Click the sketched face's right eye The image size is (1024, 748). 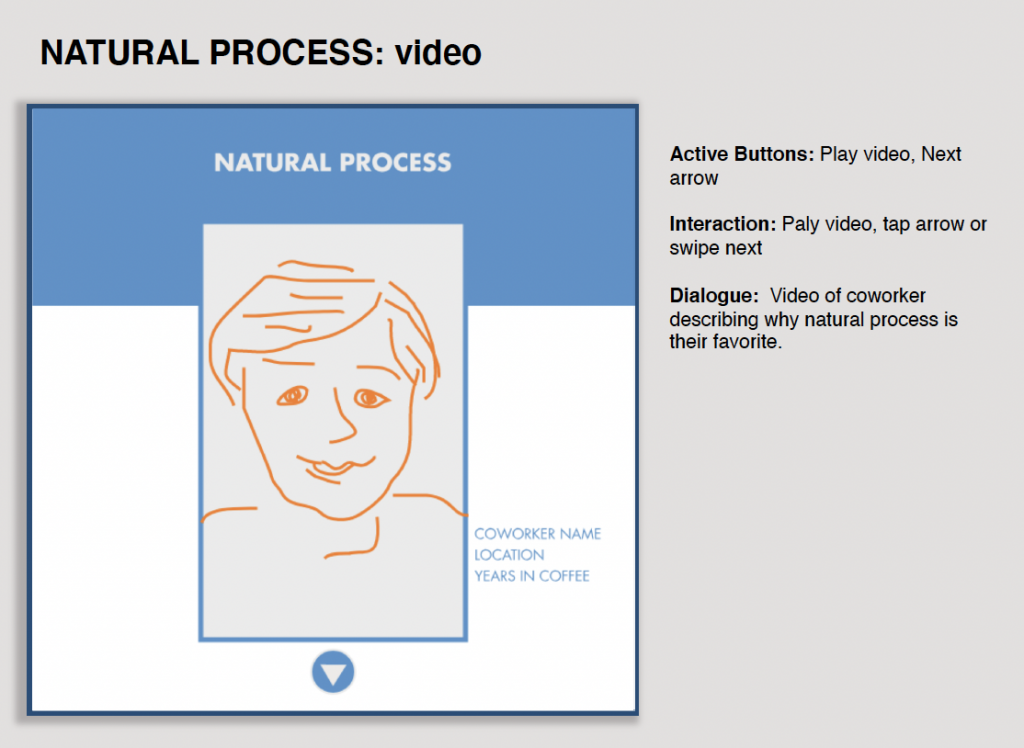pos(371,399)
